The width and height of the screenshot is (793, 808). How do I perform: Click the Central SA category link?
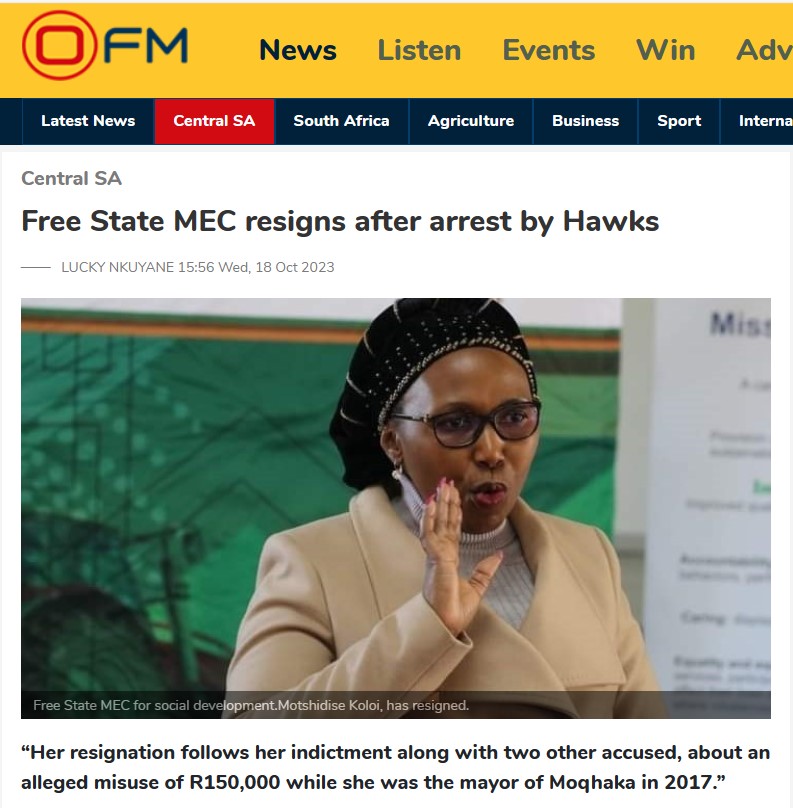(x=72, y=178)
